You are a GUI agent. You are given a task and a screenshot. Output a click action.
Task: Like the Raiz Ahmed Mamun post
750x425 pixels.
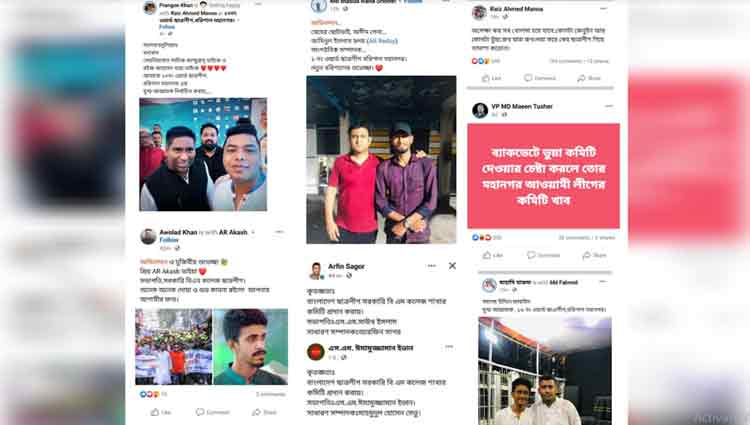[x=492, y=78]
